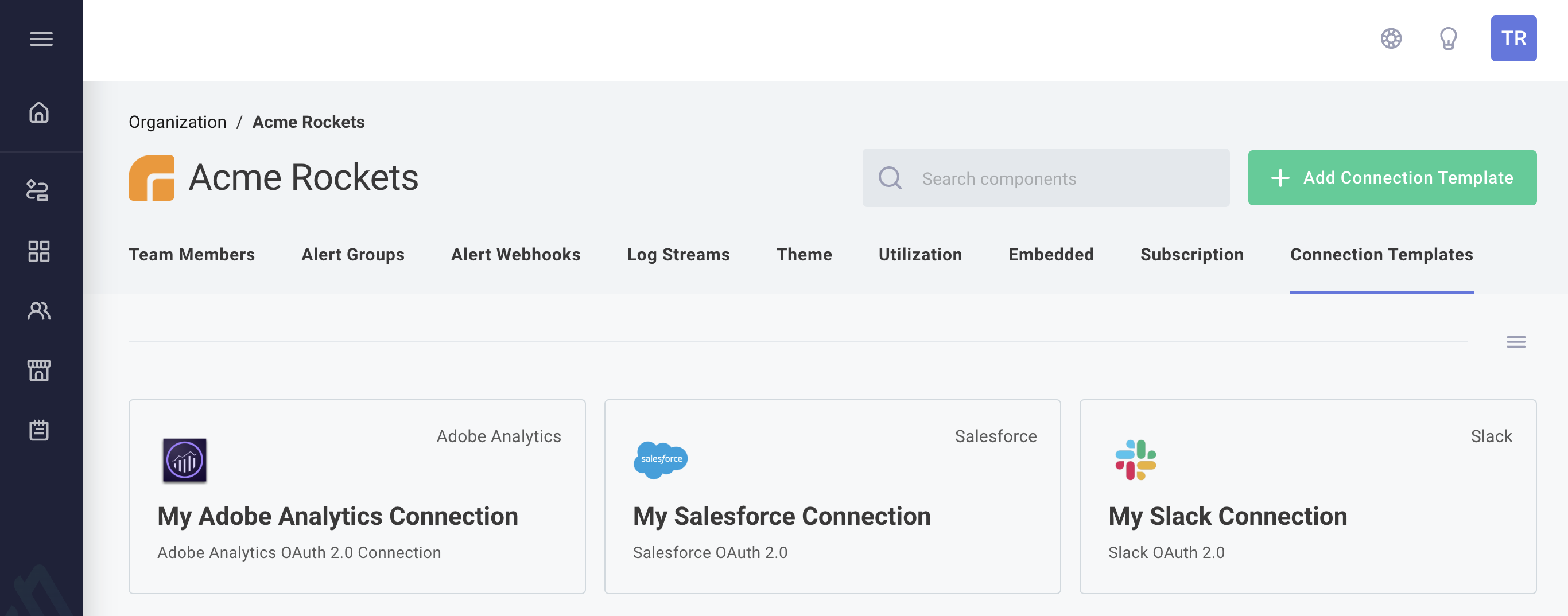Open the TR user avatar menu
The width and height of the screenshot is (1568, 616).
pos(1513,38)
